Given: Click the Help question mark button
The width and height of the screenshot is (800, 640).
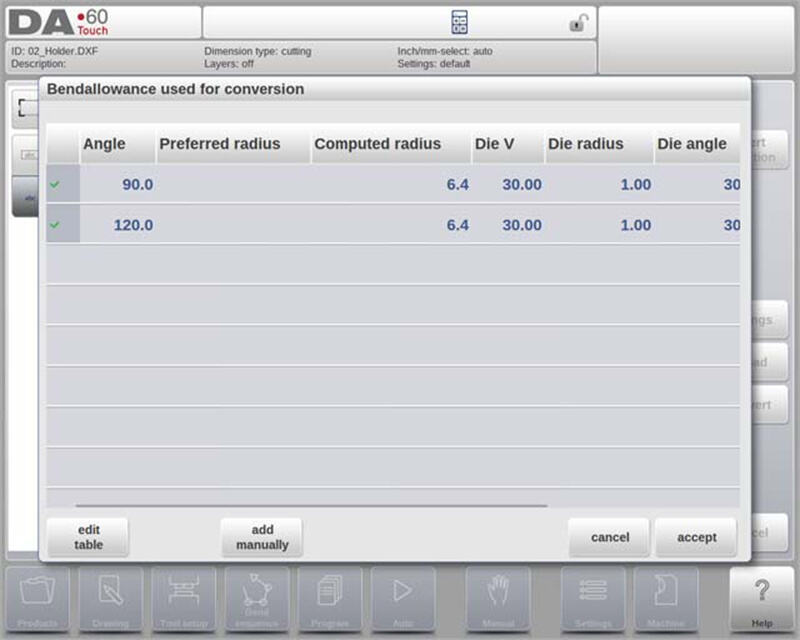Looking at the screenshot, I should [763, 597].
